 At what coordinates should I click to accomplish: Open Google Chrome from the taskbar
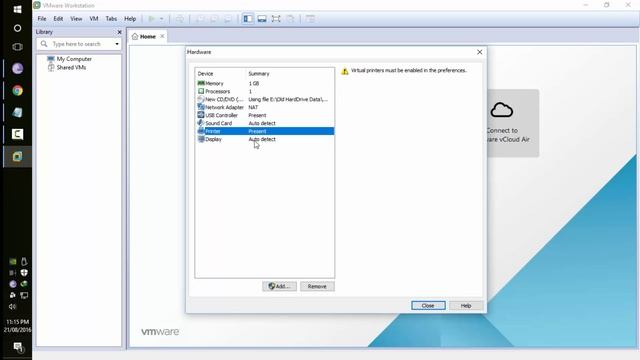pyautogui.click(x=17, y=91)
